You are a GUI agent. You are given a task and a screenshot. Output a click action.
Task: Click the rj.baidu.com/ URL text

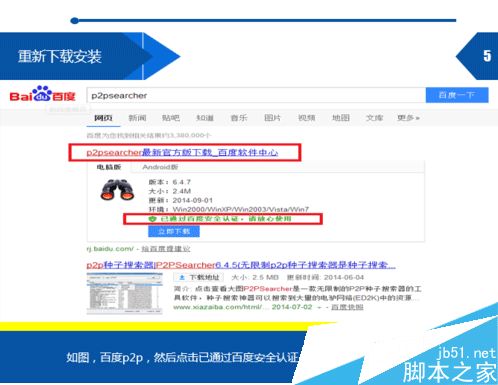pos(110,249)
